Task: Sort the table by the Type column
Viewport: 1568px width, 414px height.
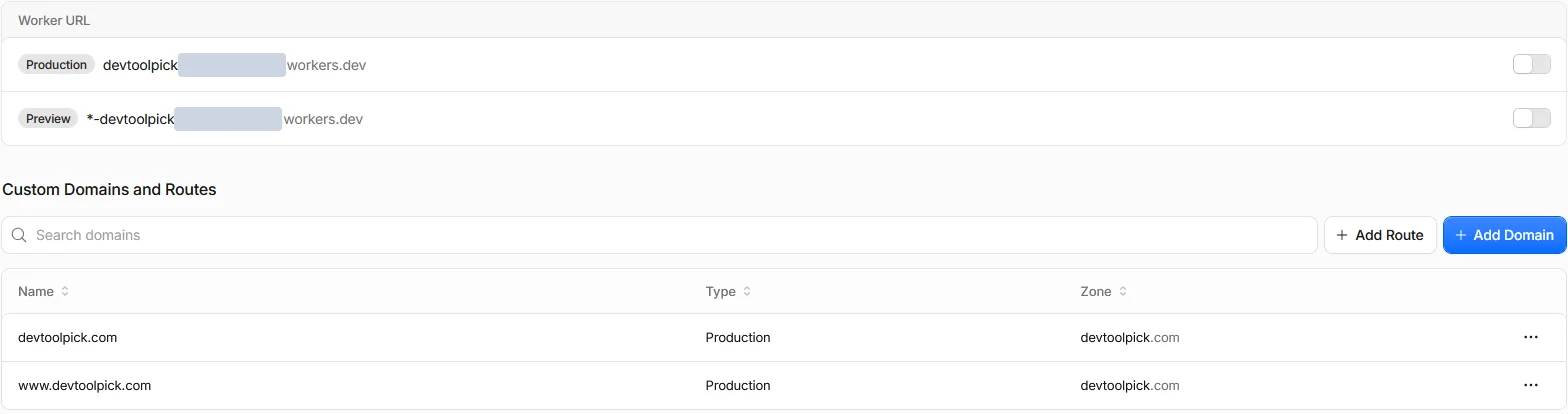Action: coord(728,292)
